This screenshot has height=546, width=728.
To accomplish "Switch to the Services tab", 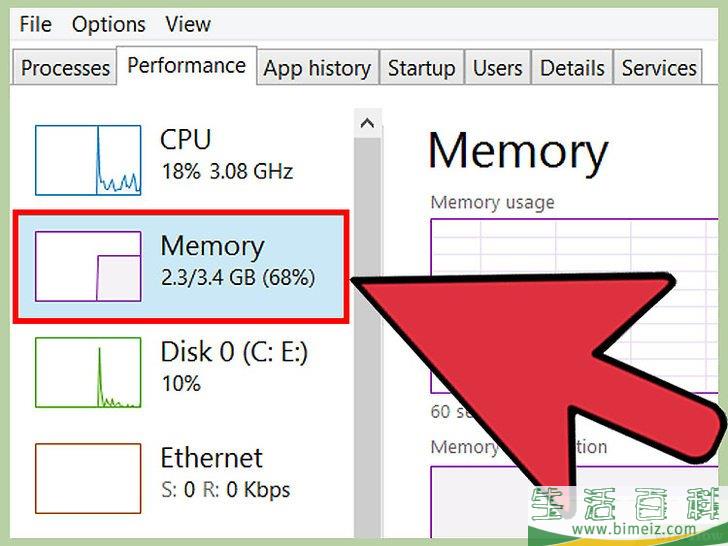I will tap(658, 68).
